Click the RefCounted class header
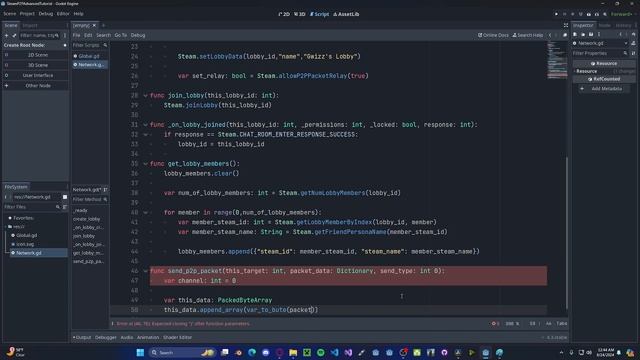The height and width of the screenshot is (360, 640). (x=604, y=79)
